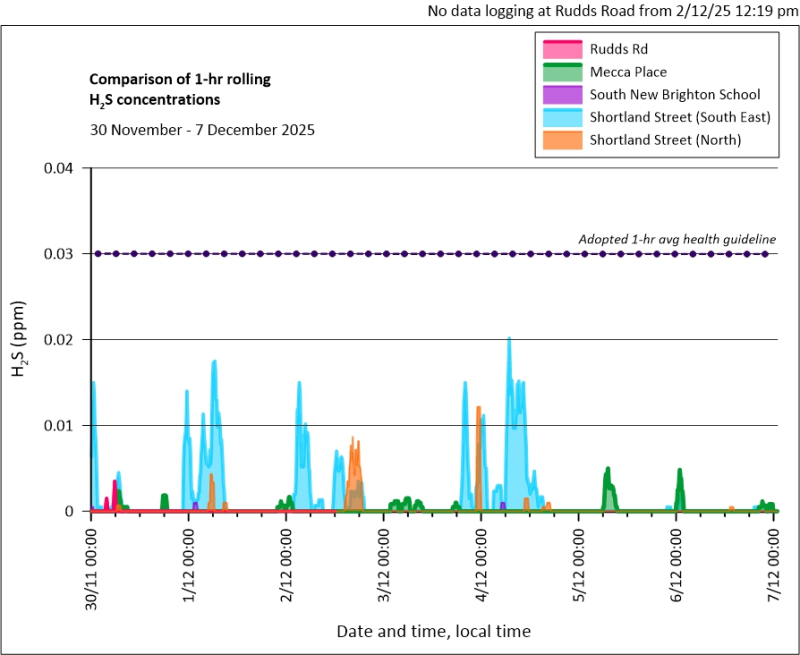This screenshot has height=655, width=800.
Task: Select the 'Mecca Place' legend label text
Action: point(628,72)
